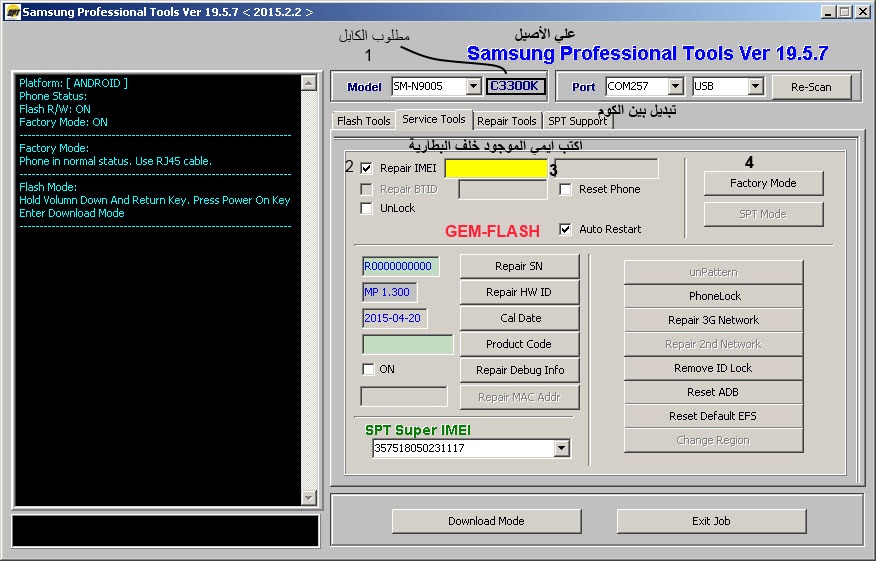Click the Exit Job button
The width and height of the screenshot is (876, 561).
point(711,521)
